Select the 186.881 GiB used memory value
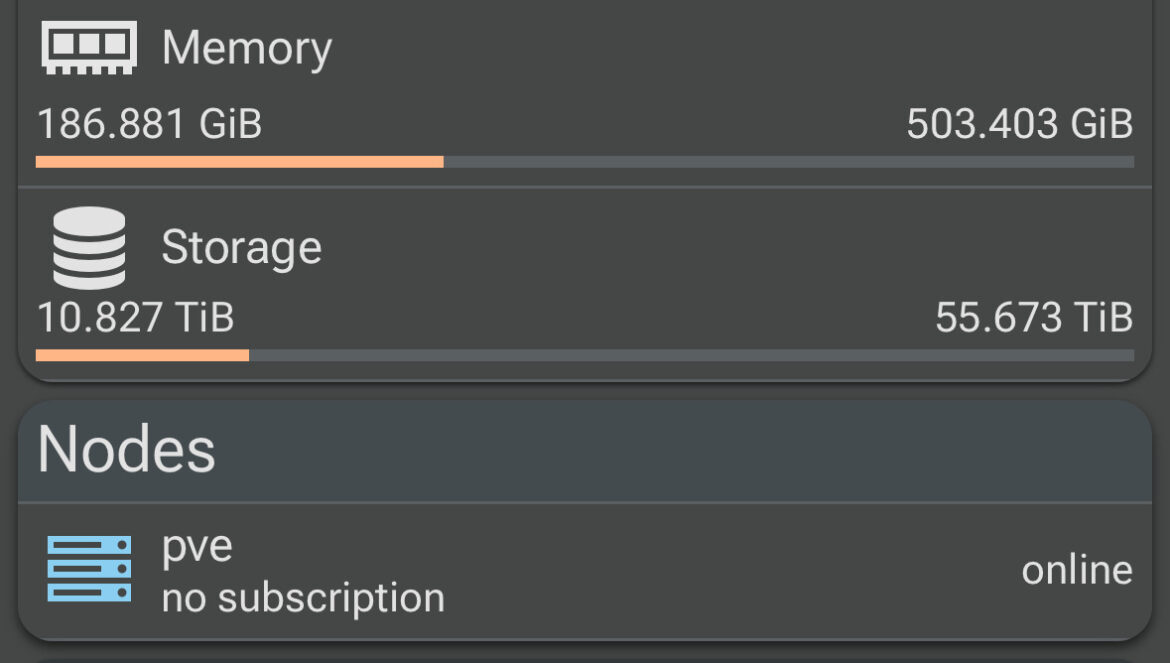The width and height of the screenshot is (1170, 663). 149,125
